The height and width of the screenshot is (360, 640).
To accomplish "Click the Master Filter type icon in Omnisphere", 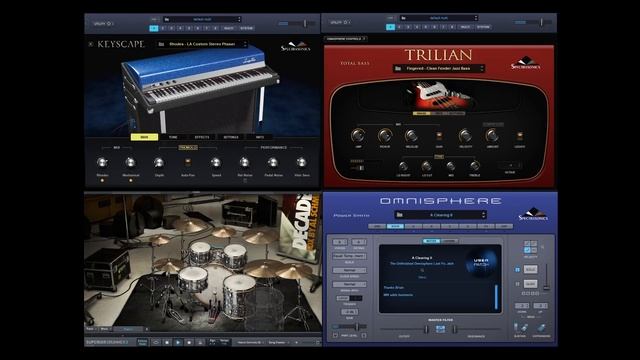I will (440, 329).
